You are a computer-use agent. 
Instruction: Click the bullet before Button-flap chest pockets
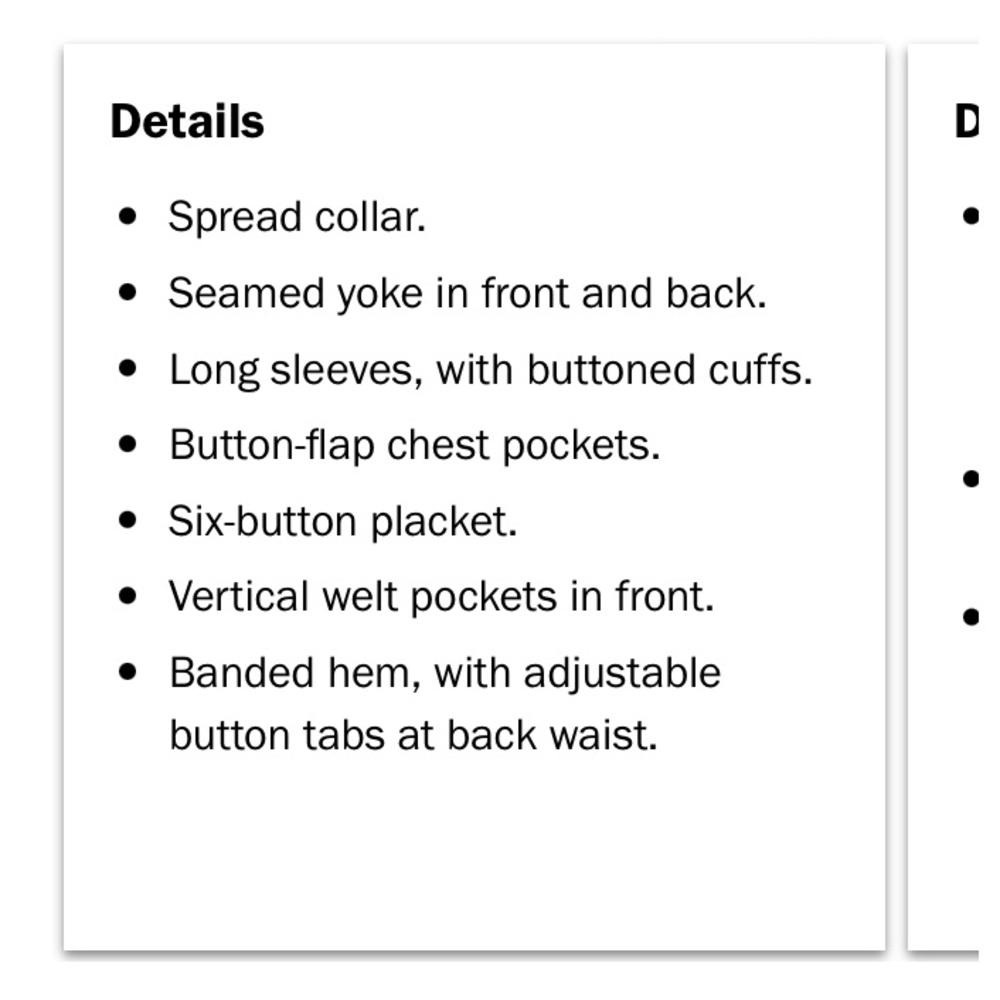[x=128, y=444]
